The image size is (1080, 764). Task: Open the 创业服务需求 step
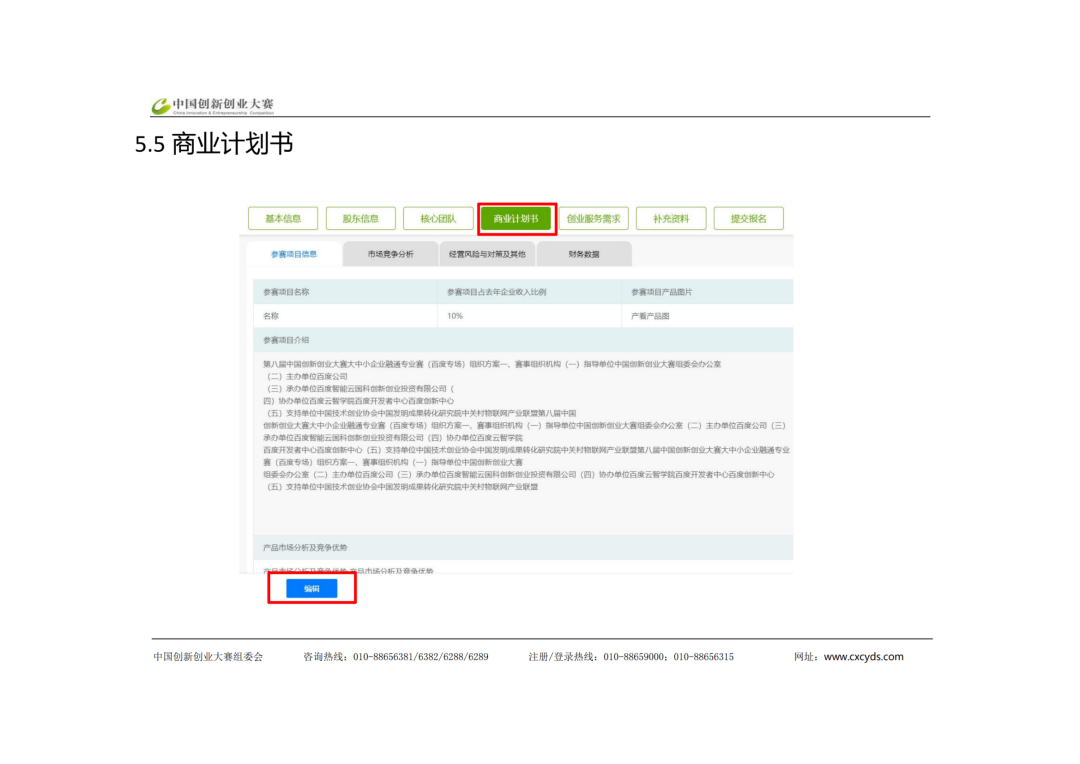593,219
